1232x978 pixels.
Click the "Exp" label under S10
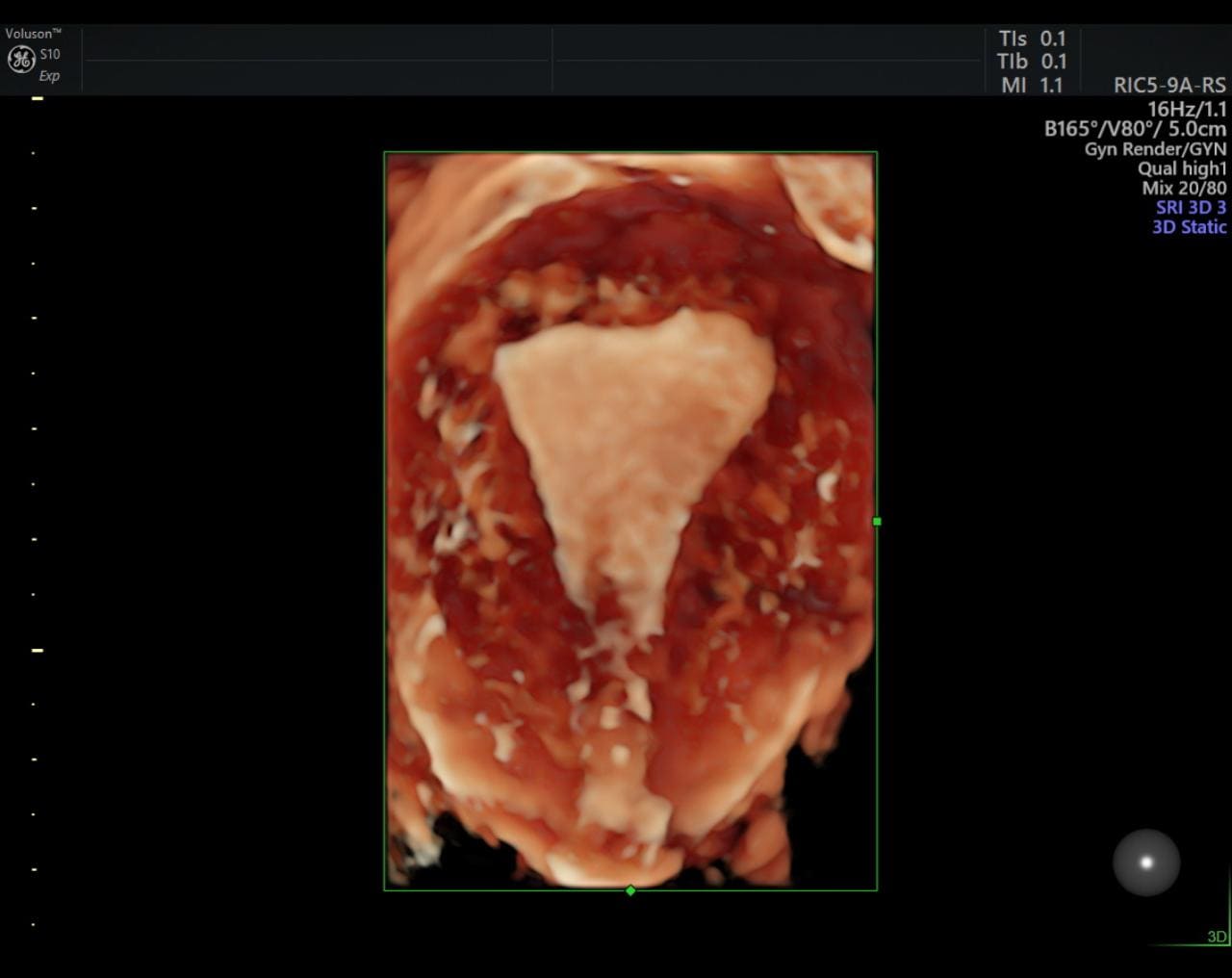point(49,76)
